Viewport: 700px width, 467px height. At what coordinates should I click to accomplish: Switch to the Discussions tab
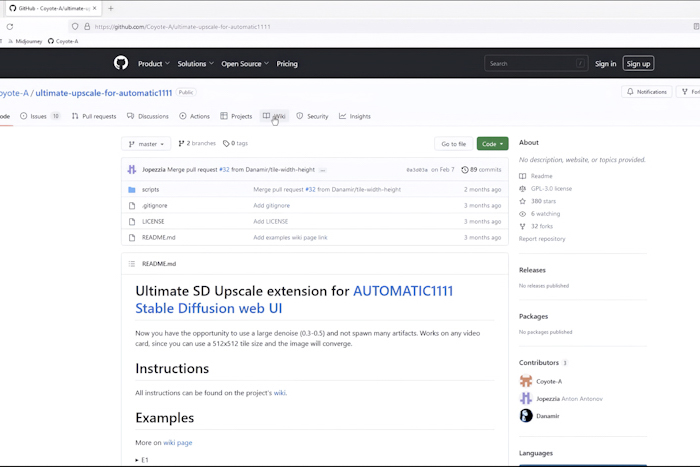[148, 116]
